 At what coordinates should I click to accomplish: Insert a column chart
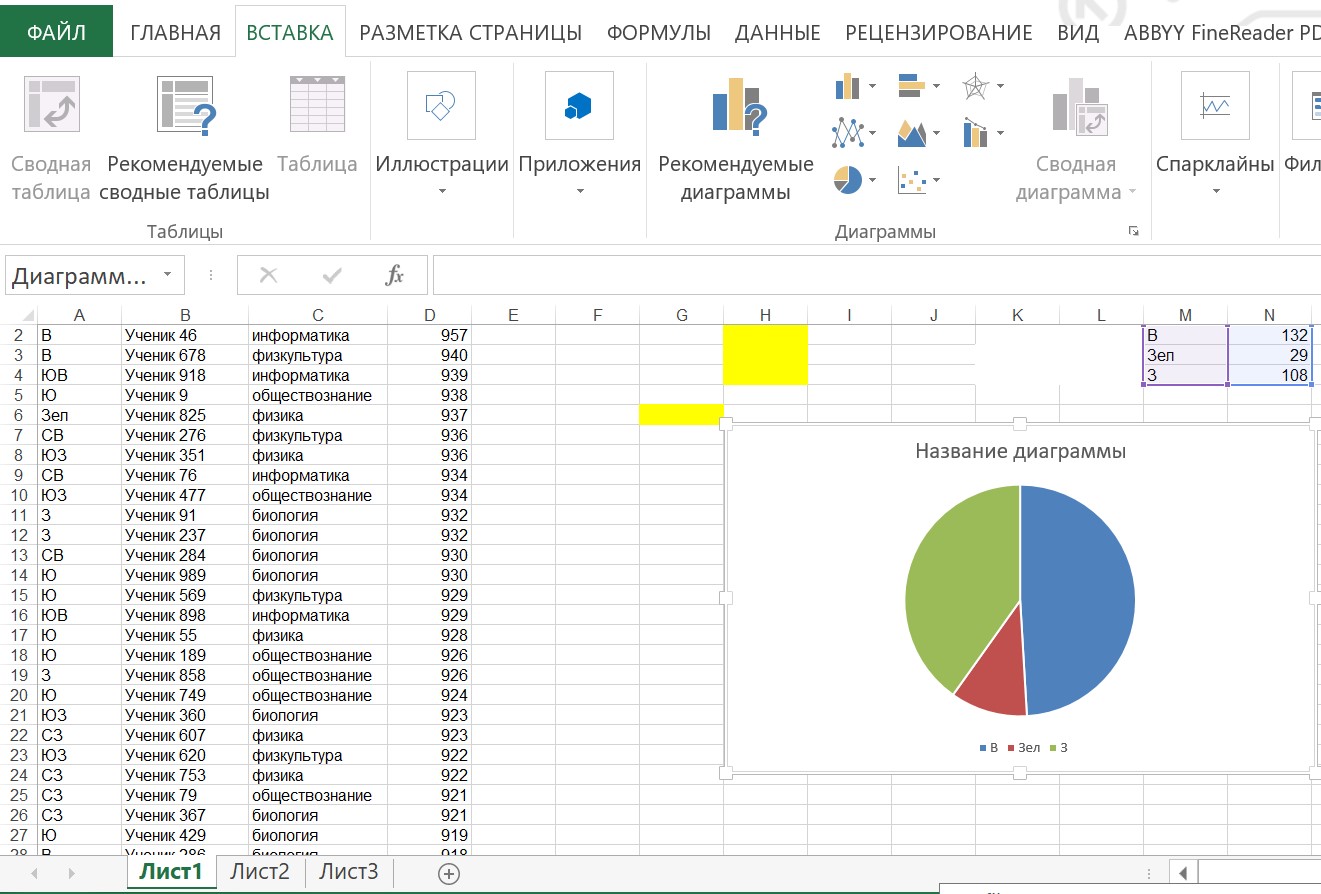(847, 86)
